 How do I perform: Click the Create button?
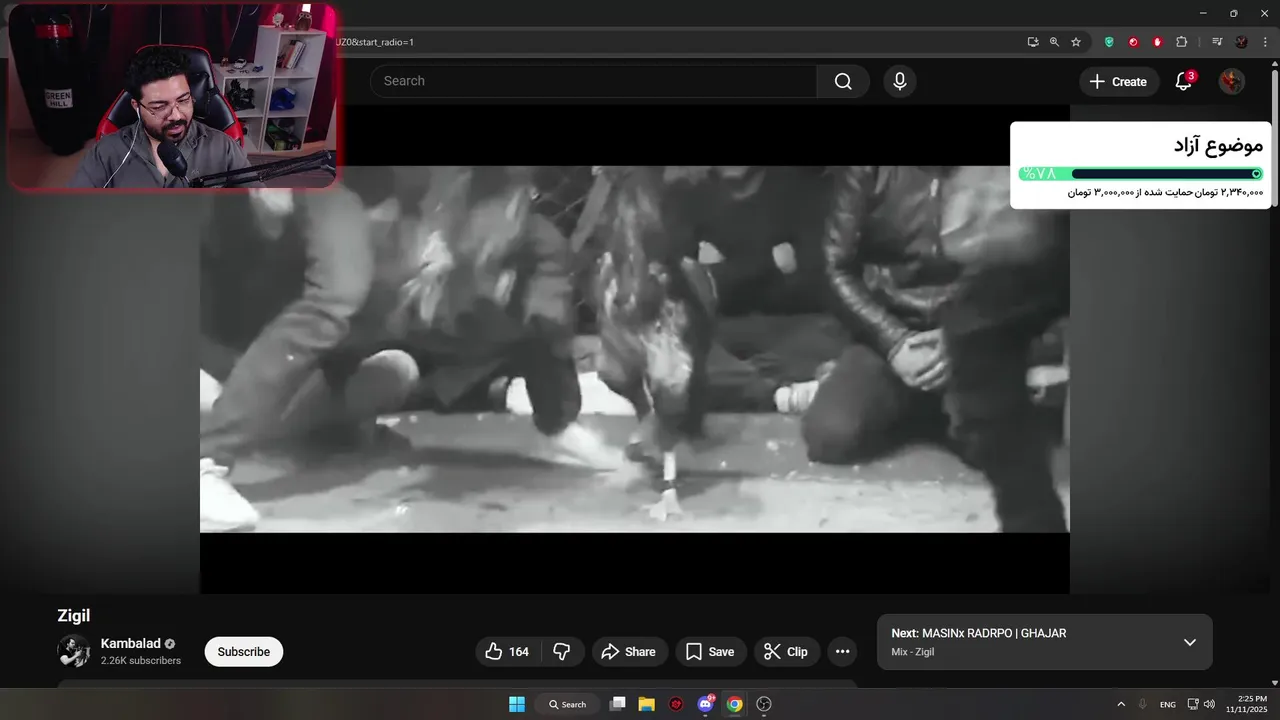click(x=1119, y=82)
